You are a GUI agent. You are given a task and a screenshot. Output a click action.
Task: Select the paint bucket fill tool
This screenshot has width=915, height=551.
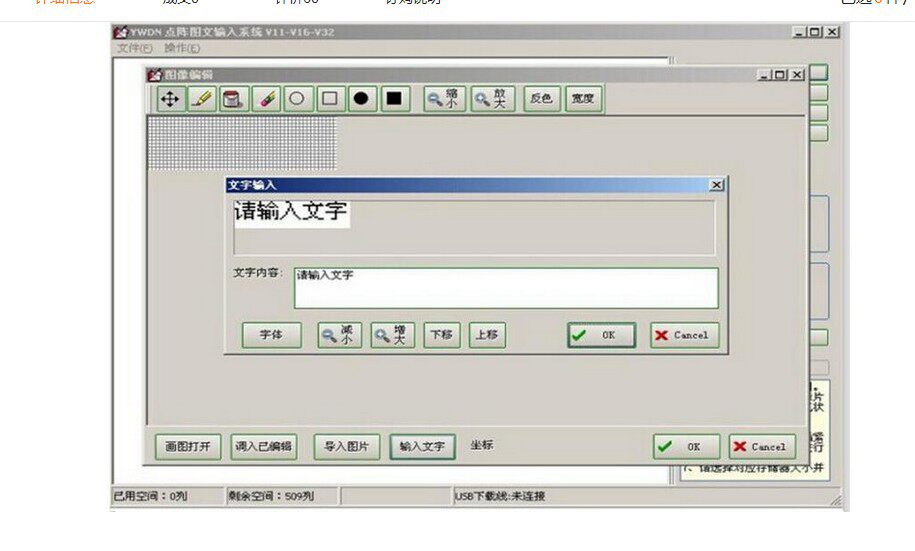(x=233, y=99)
